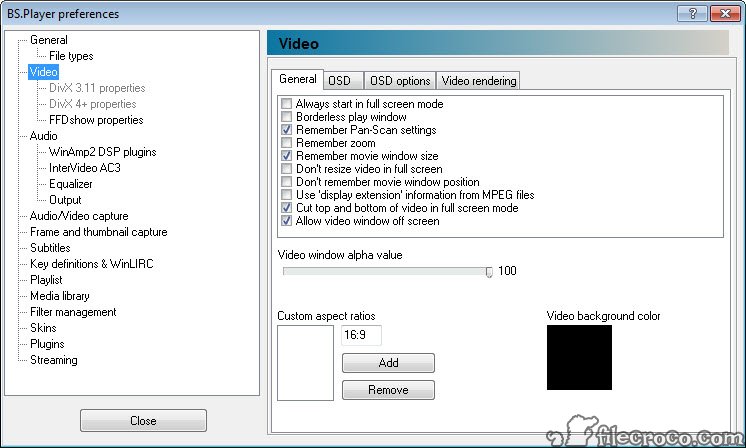Click the video window alpha slider thumb
This screenshot has height=448, width=746.
489,272
